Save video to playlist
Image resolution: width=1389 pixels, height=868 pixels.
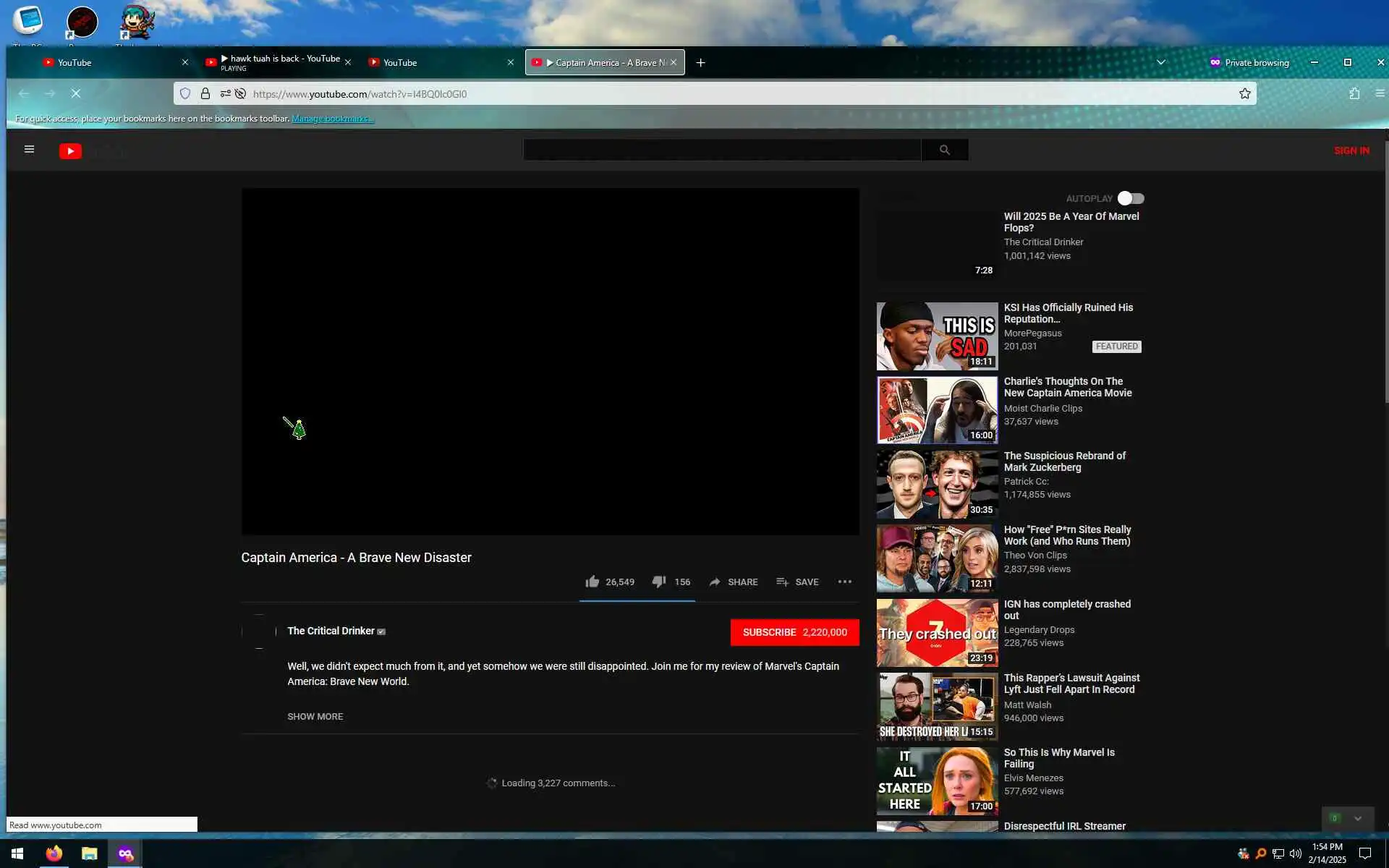[x=797, y=582]
